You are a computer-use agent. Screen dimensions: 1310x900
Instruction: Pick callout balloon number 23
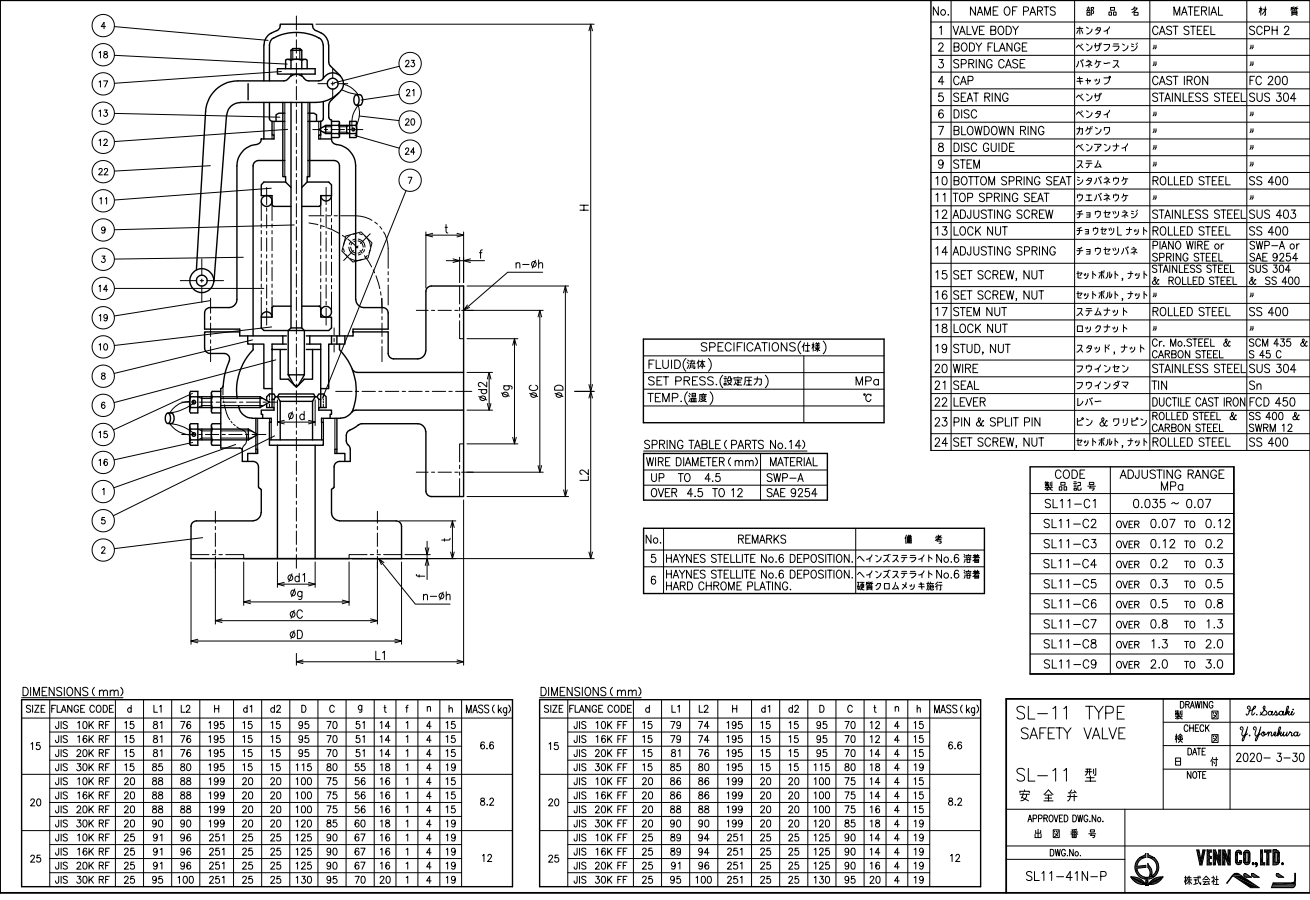pyautogui.click(x=409, y=63)
